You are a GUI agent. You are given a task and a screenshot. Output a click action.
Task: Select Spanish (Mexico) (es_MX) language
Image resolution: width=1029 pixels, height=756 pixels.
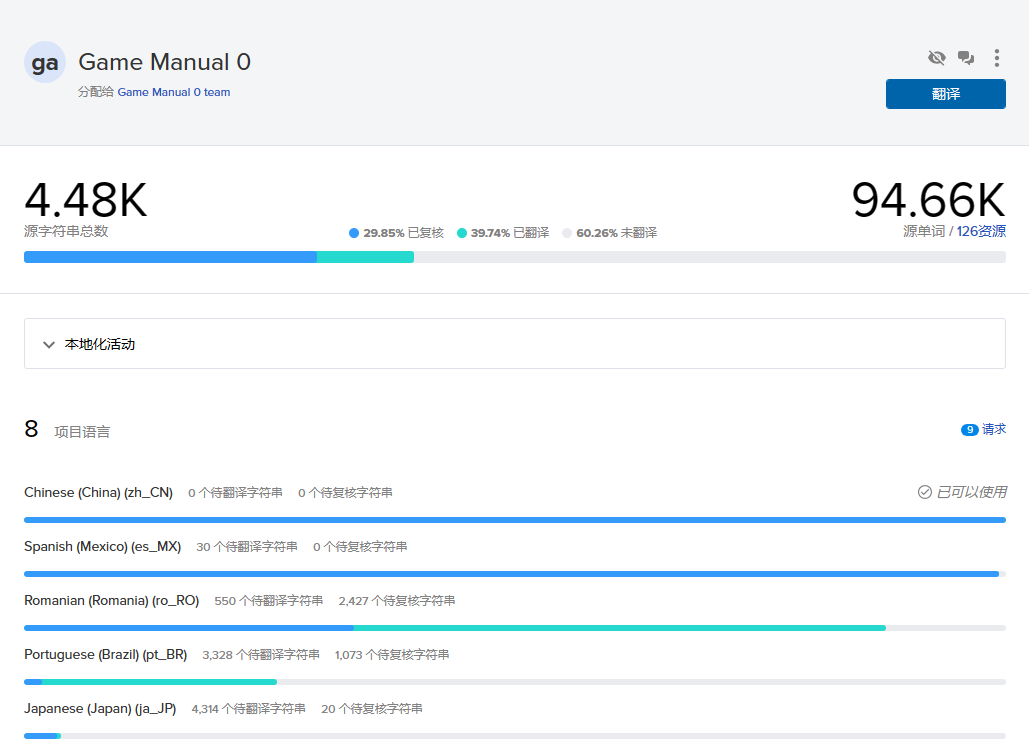(x=102, y=546)
